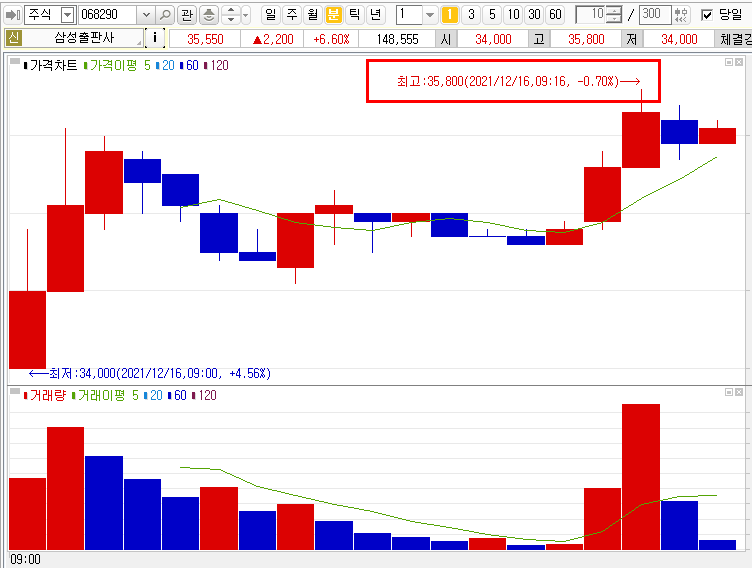Open the 주식 market type dropdown
The width and height of the screenshot is (752, 568).
[68, 15]
